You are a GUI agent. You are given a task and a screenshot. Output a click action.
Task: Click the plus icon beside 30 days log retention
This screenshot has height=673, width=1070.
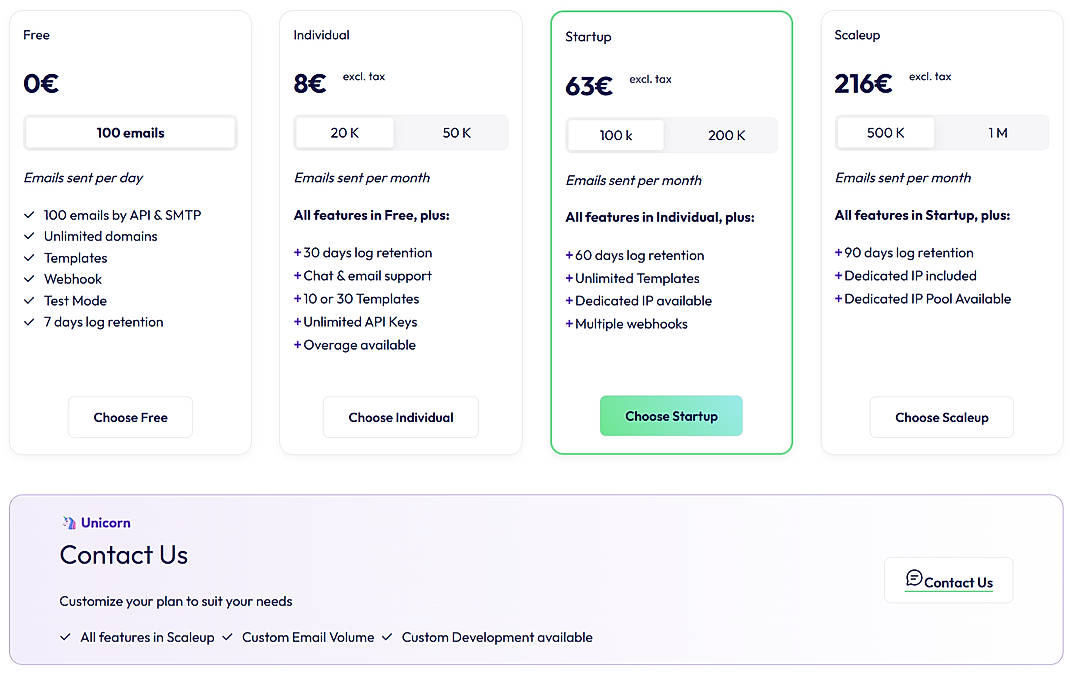click(298, 253)
